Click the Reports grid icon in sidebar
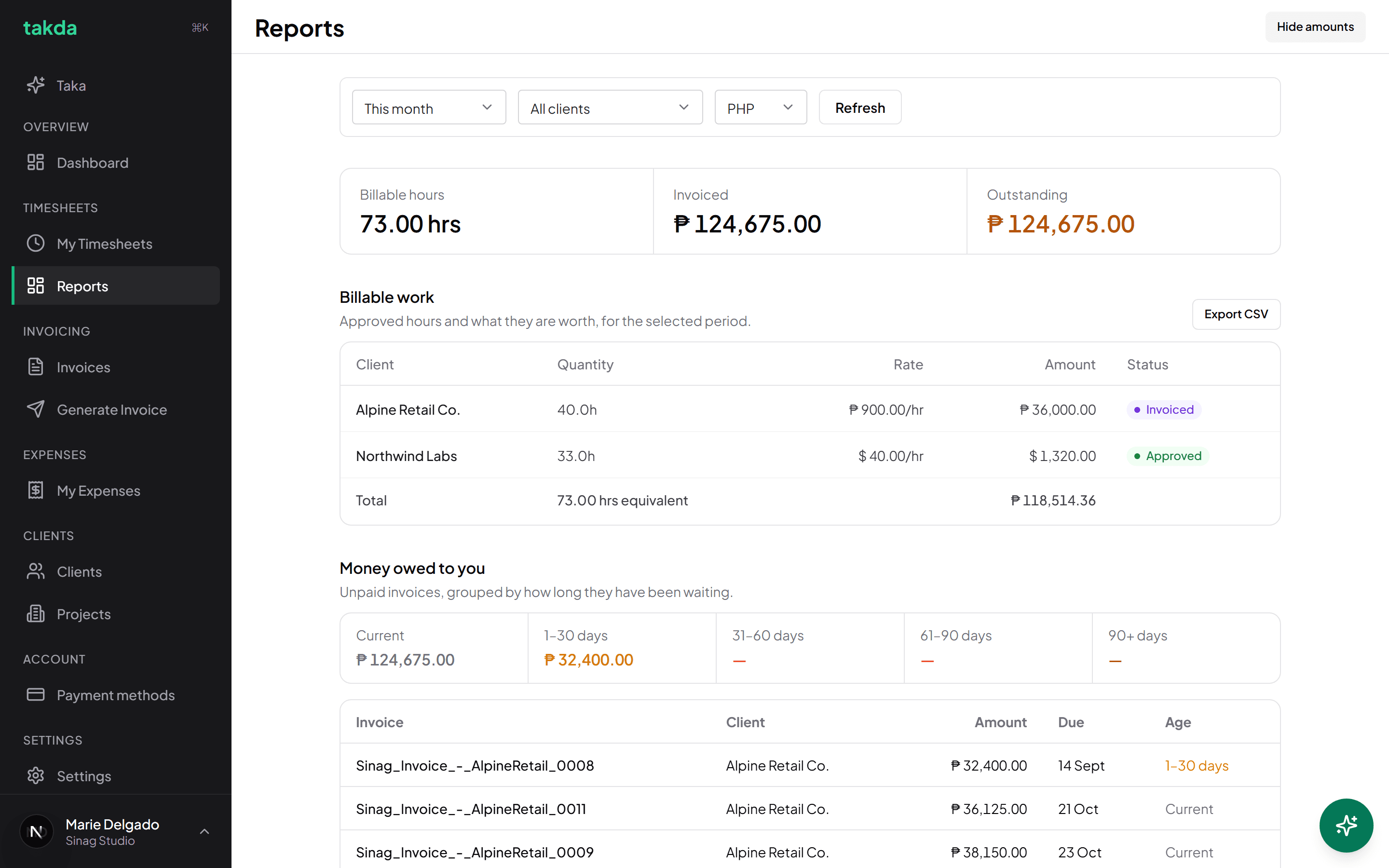This screenshot has width=1389, height=868. (36, 286)
